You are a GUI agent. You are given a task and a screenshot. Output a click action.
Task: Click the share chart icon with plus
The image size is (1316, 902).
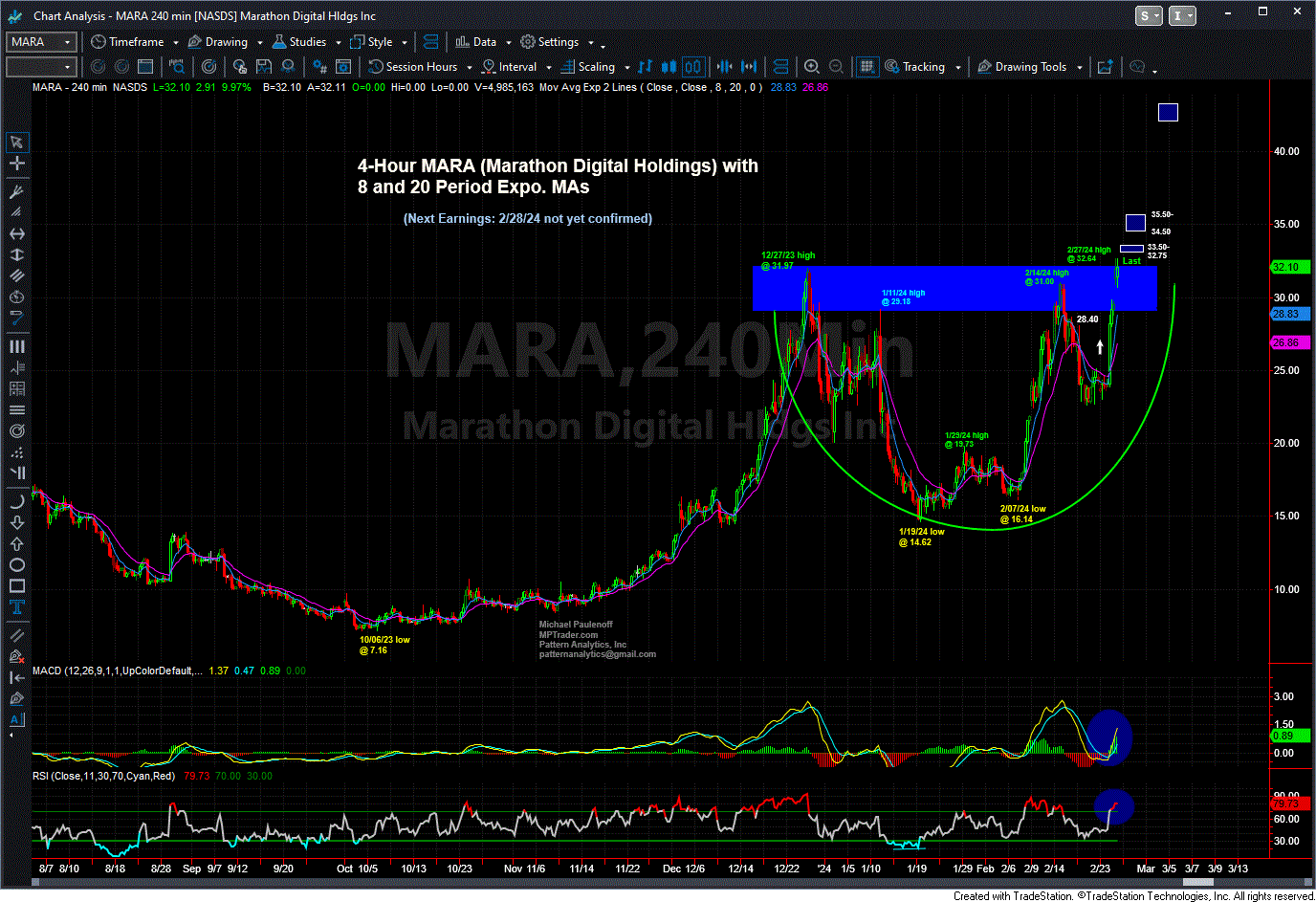coord(1105,67)
